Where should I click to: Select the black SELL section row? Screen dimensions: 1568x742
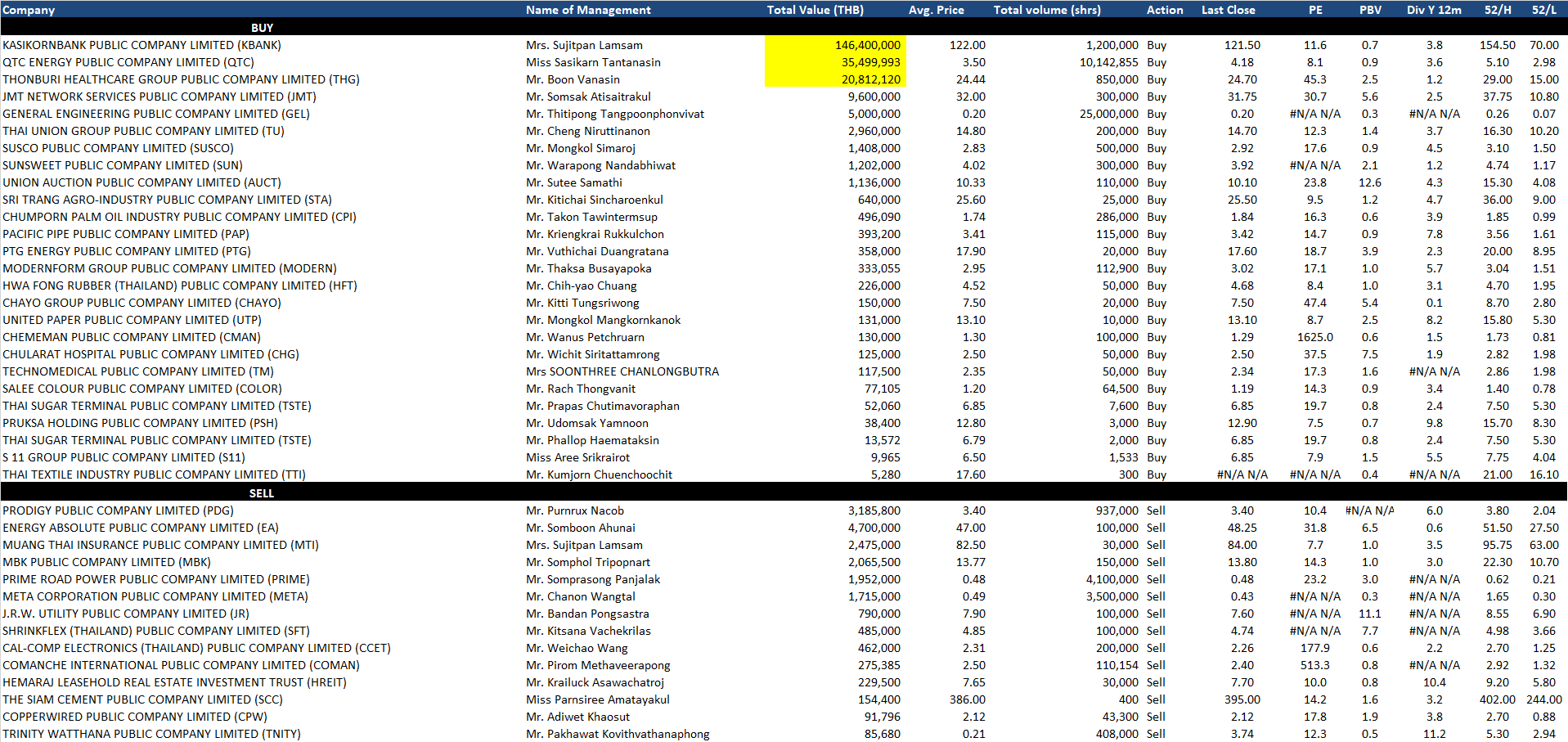(262, 493)
